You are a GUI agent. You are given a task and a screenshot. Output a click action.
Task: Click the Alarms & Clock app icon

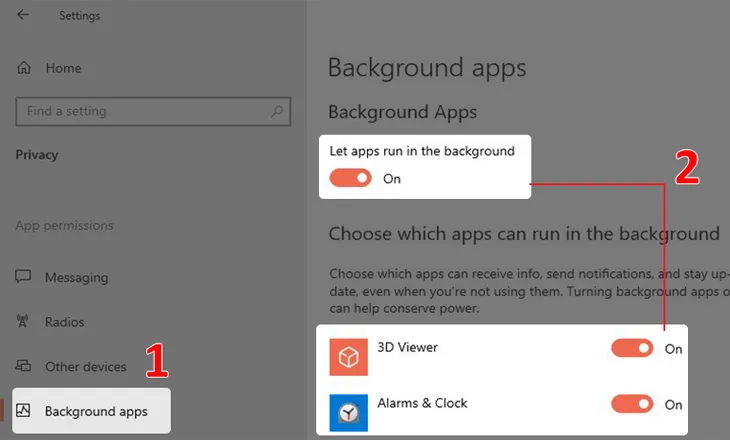coord(348,411)
